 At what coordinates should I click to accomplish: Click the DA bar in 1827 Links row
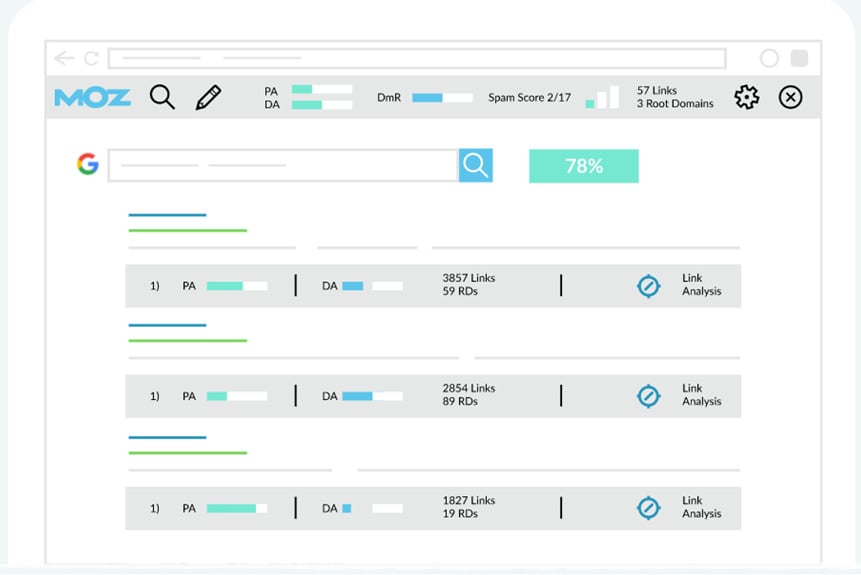click(372, 509)
